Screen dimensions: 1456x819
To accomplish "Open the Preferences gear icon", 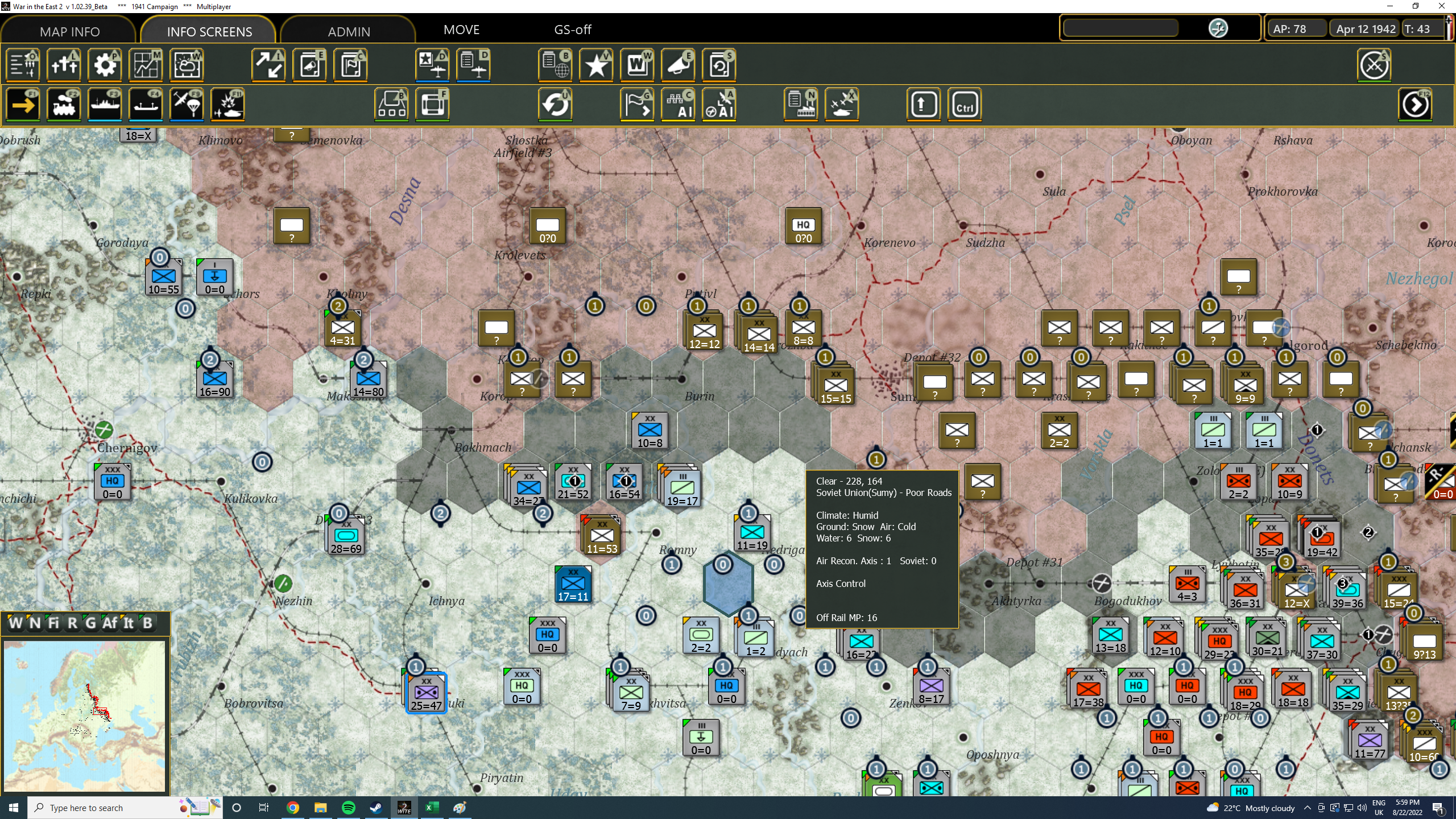I will 105,65.
